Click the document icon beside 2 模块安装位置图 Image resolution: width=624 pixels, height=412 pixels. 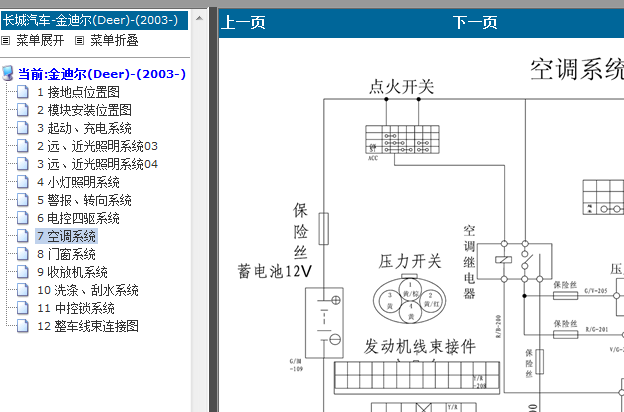(23, 110)
